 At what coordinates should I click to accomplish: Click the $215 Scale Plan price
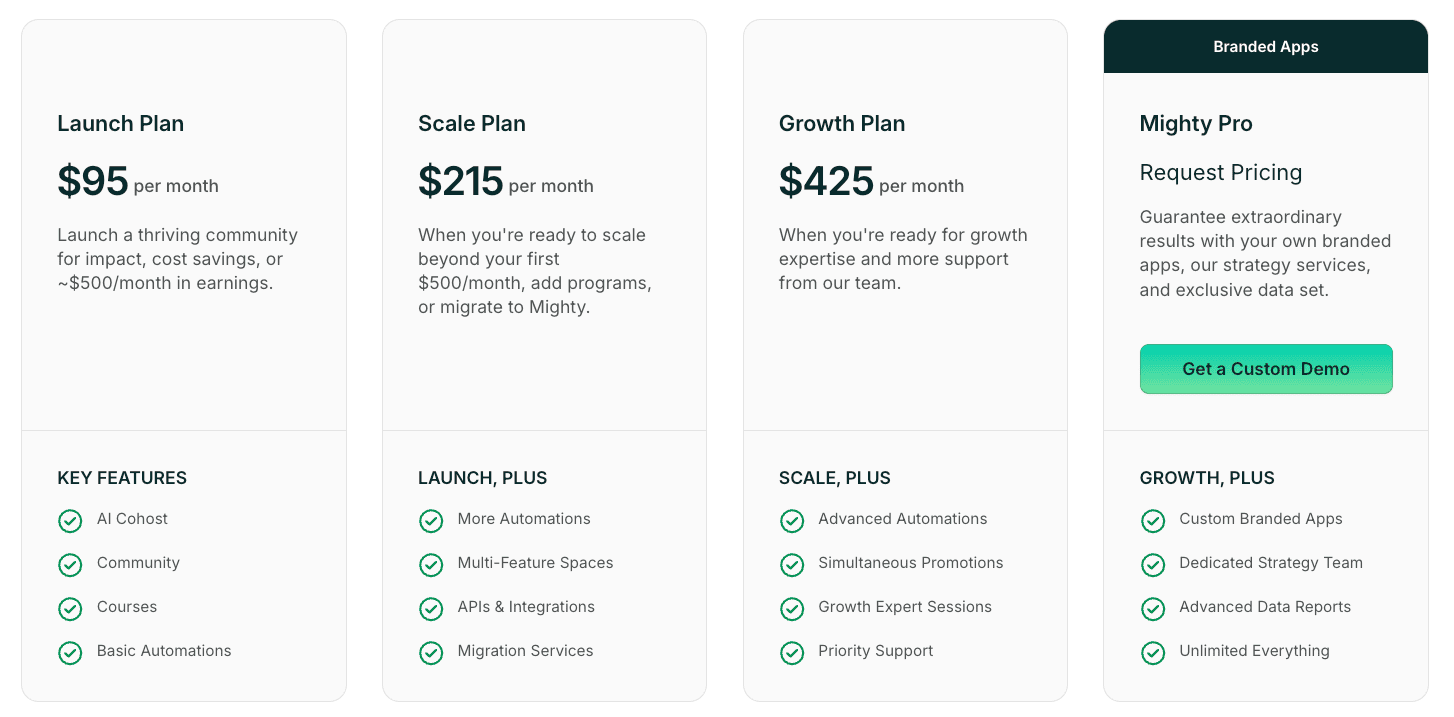460,181
